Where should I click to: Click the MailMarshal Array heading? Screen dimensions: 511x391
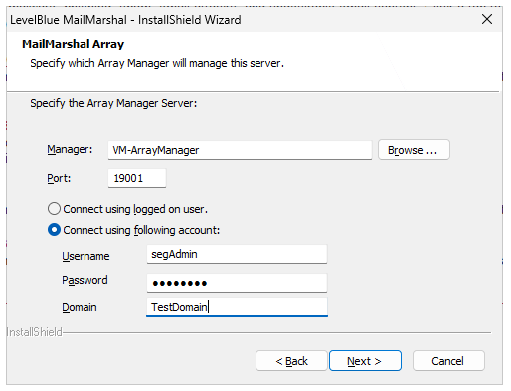point(73,44)
